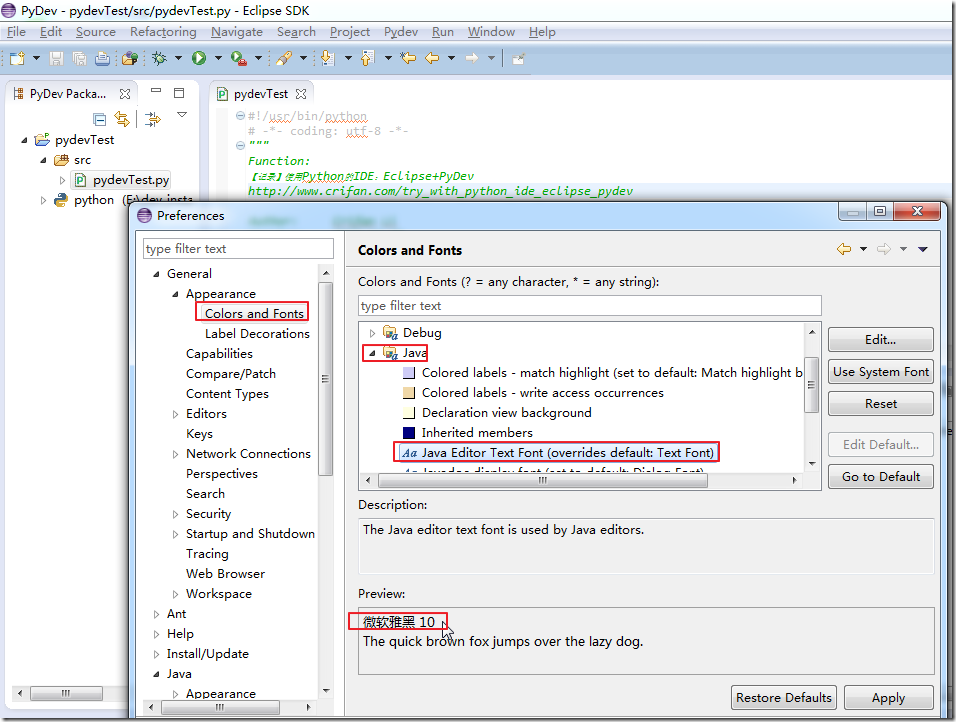This screenshot has height=722, width=956.
Task: Open the Preferences page view menu dropdown
Action: tap(923, 249)
